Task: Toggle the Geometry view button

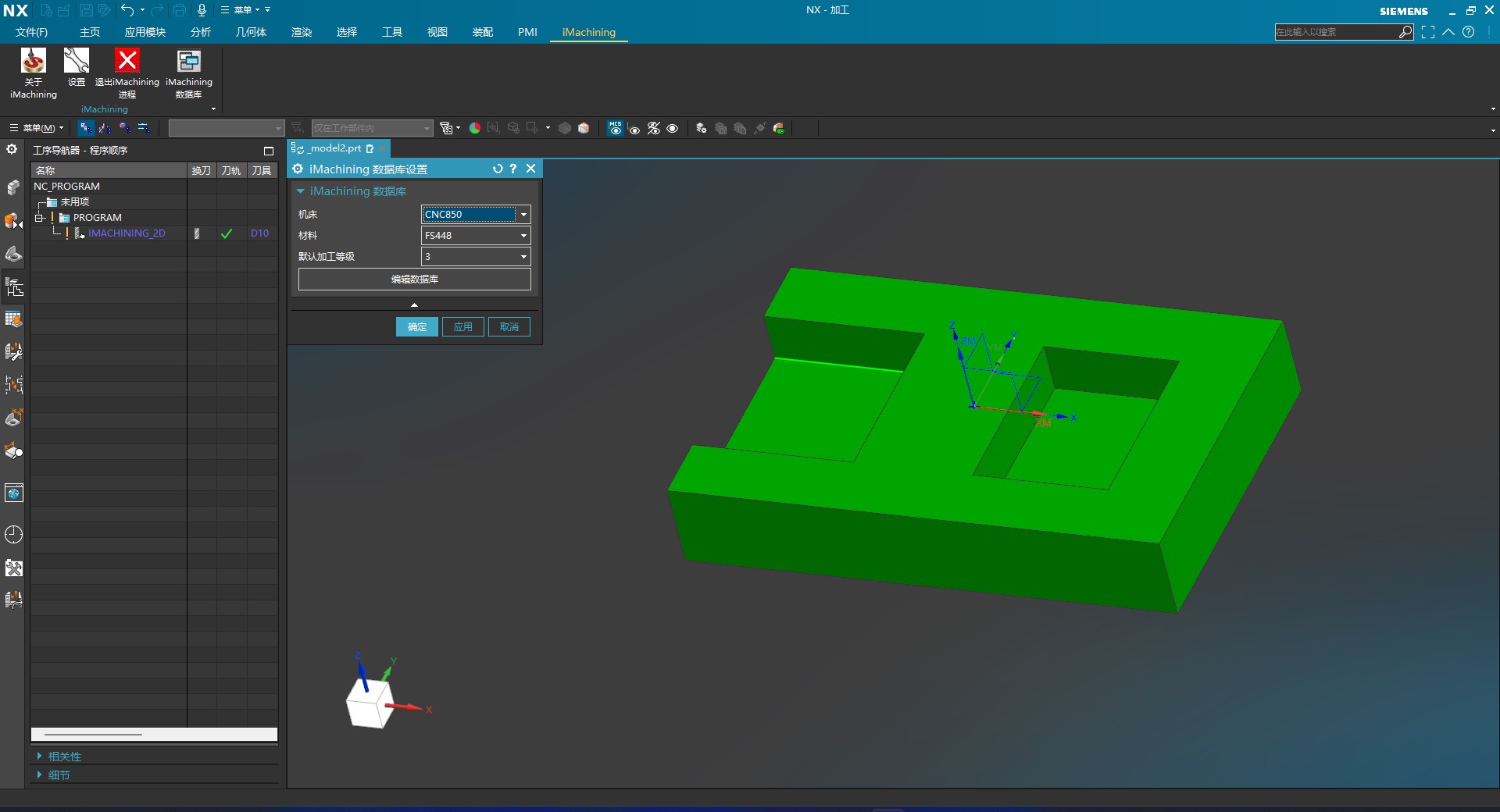Action: point(124,128)
